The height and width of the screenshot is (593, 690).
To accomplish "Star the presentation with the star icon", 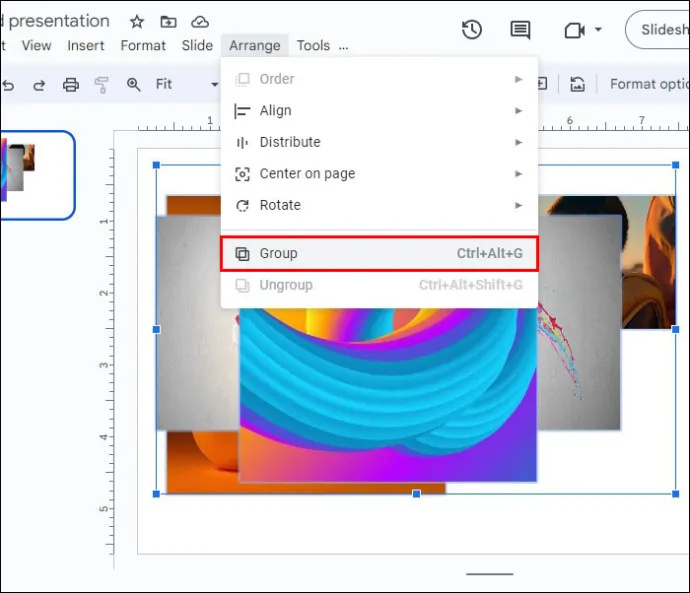I will 137,22.
